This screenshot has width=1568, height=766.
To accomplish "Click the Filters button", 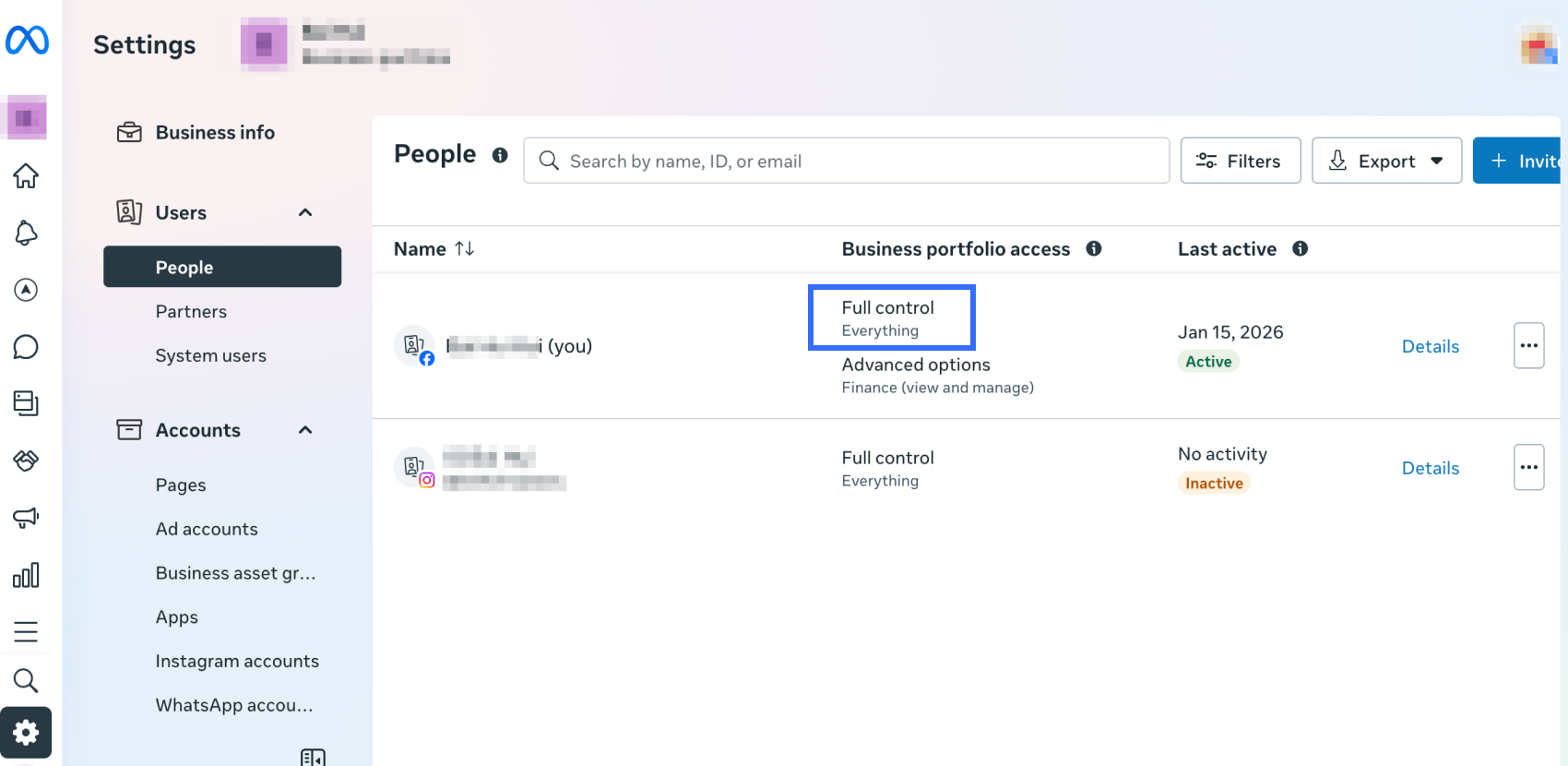I will [1240, 162].
